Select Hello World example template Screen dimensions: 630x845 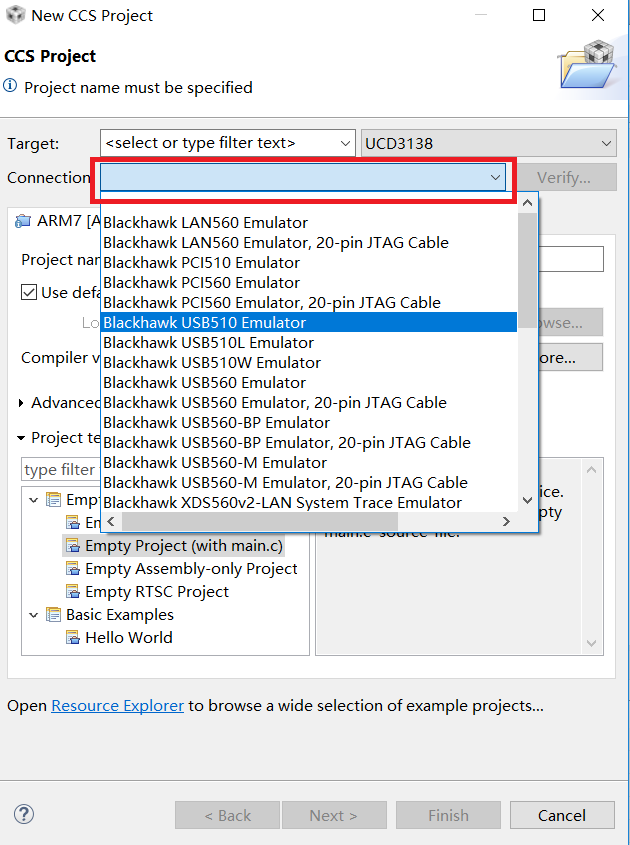click(129, 638)
